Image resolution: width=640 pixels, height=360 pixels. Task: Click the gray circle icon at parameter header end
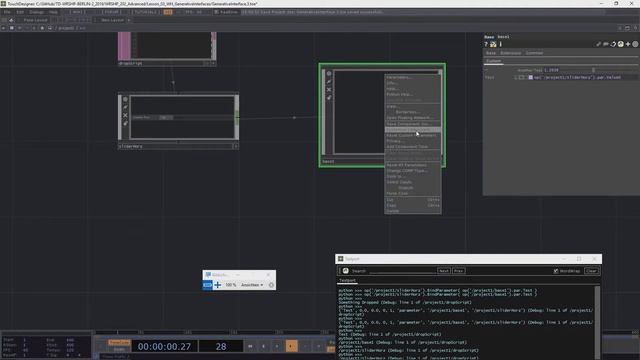pos(635,44)
